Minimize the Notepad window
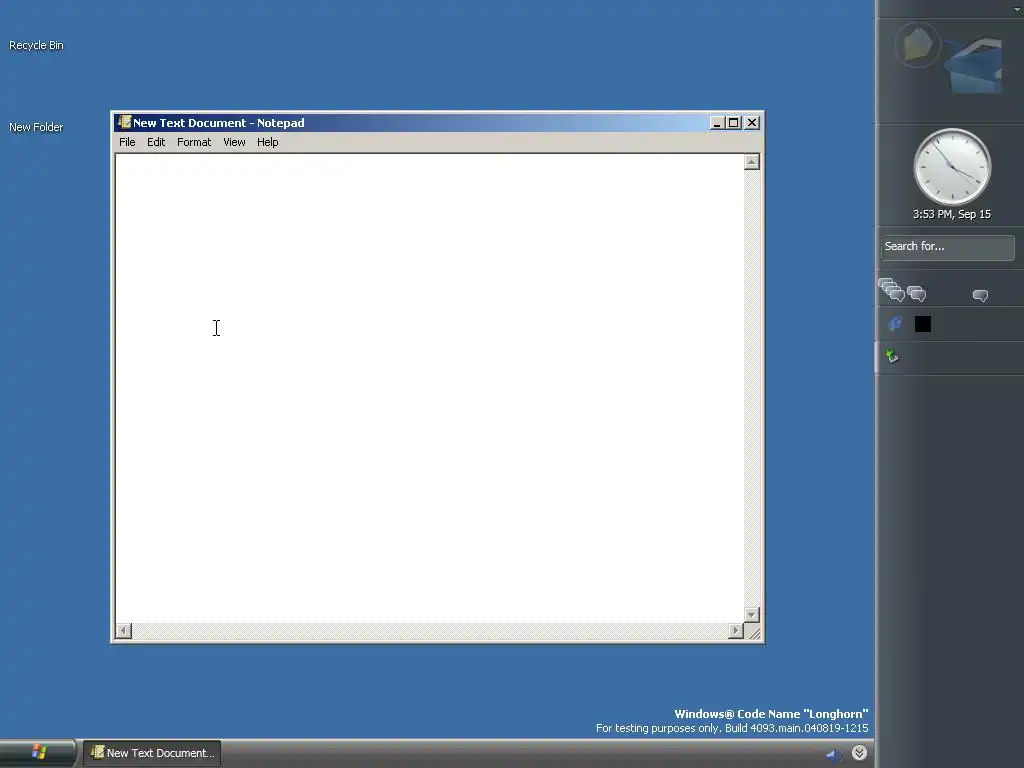The height and width of the screenshot is (768, 1024). point(717,123)
